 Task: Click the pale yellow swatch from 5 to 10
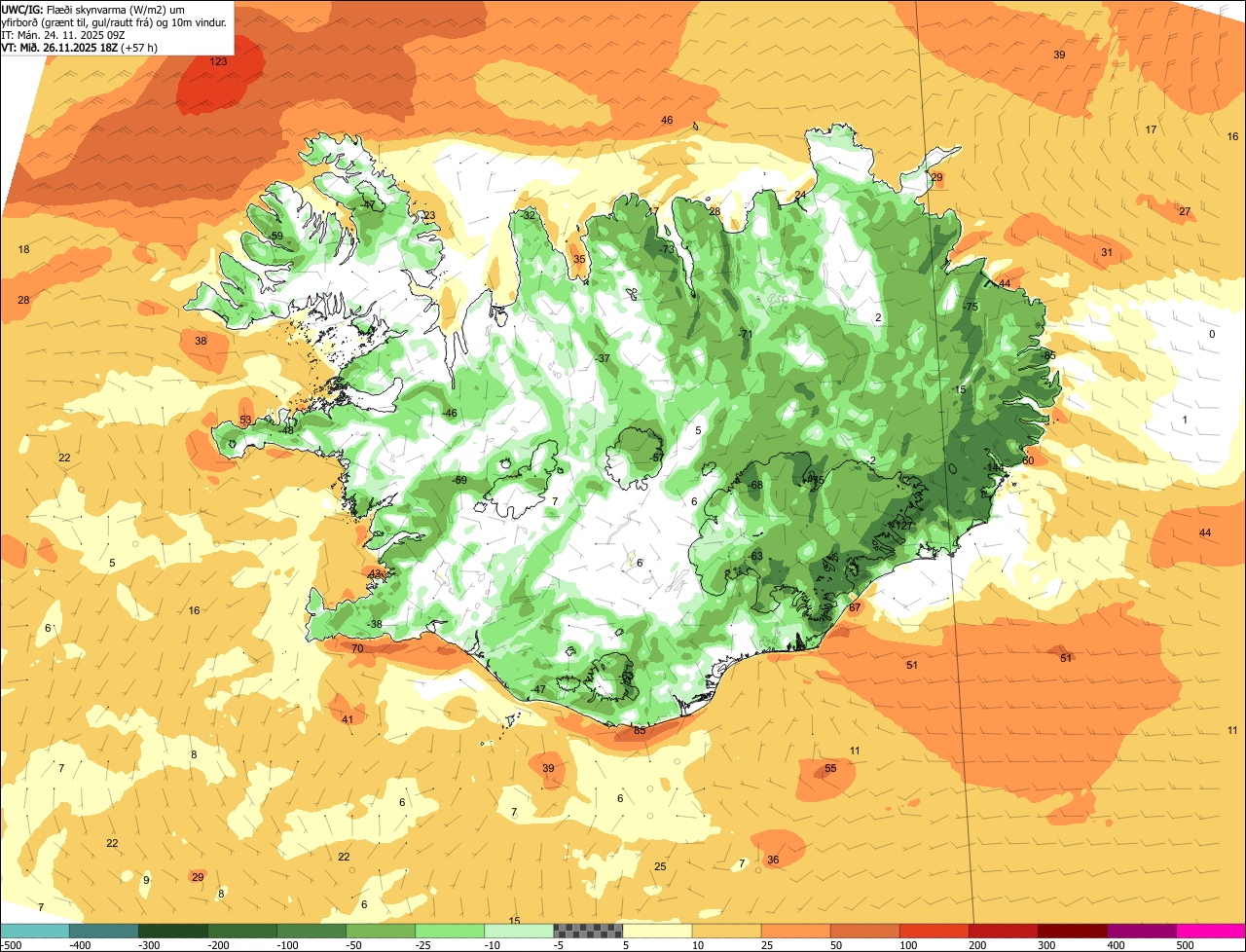pos(657,931)
